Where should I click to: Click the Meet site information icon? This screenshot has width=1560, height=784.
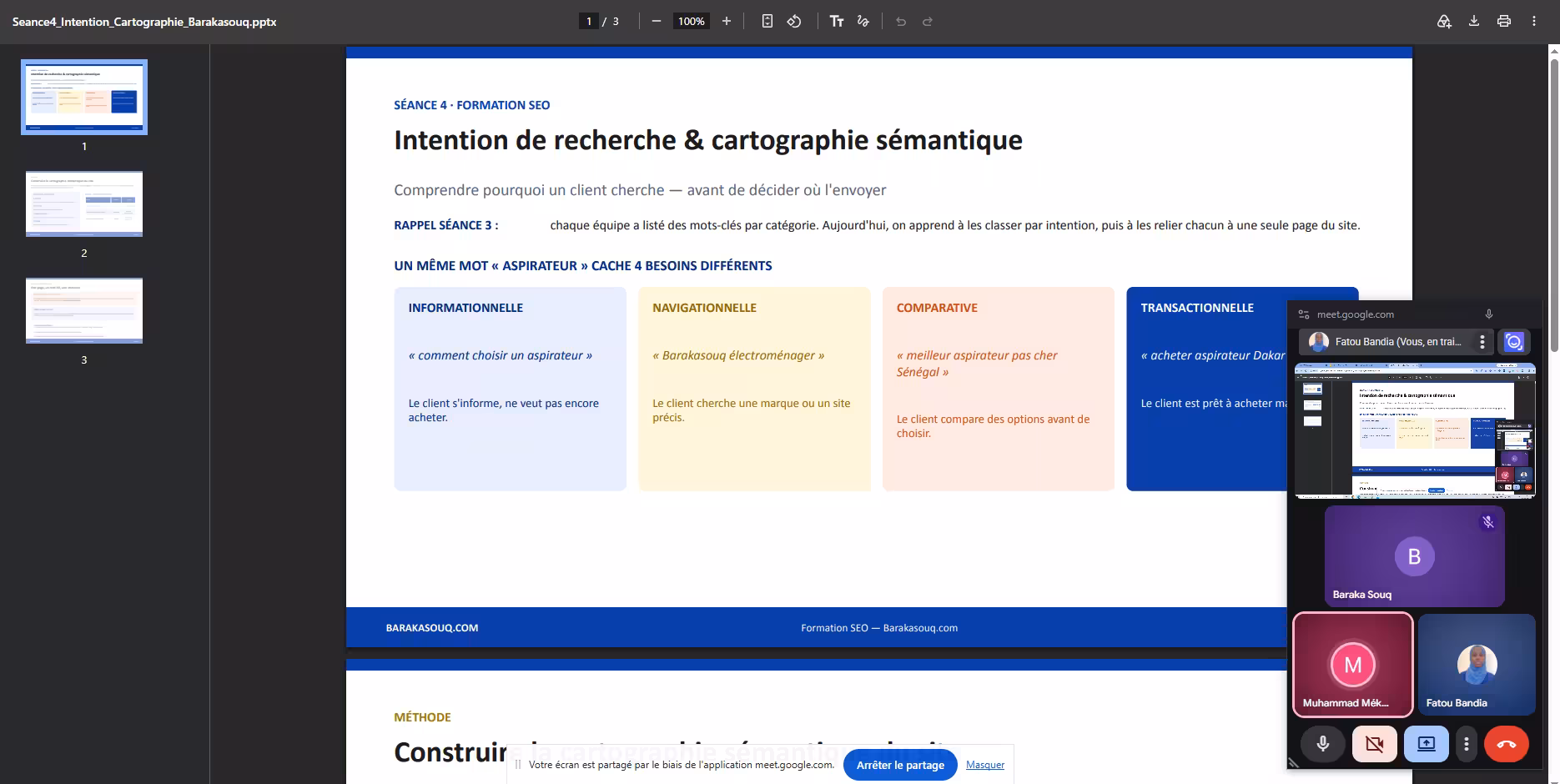1304,314
